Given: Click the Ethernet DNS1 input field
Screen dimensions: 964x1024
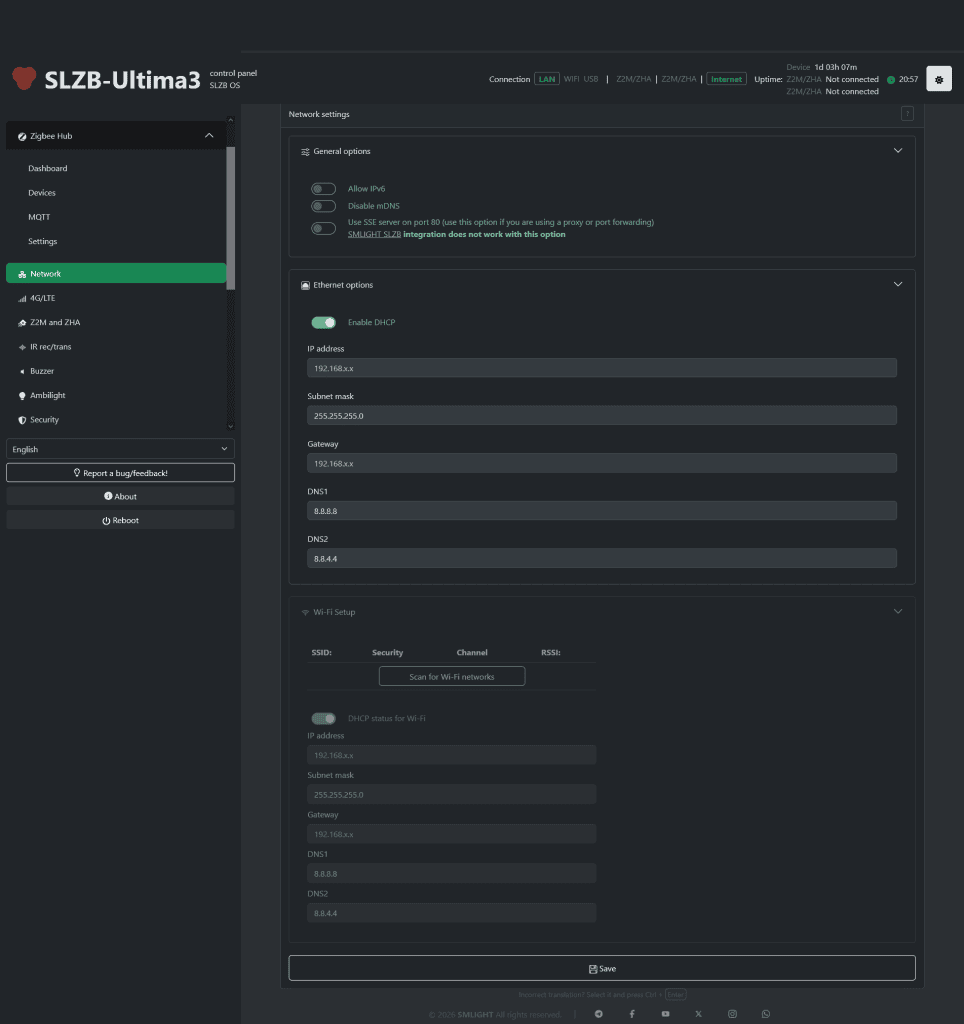Looking at the screenshot, I should click(x=602, y=510).
